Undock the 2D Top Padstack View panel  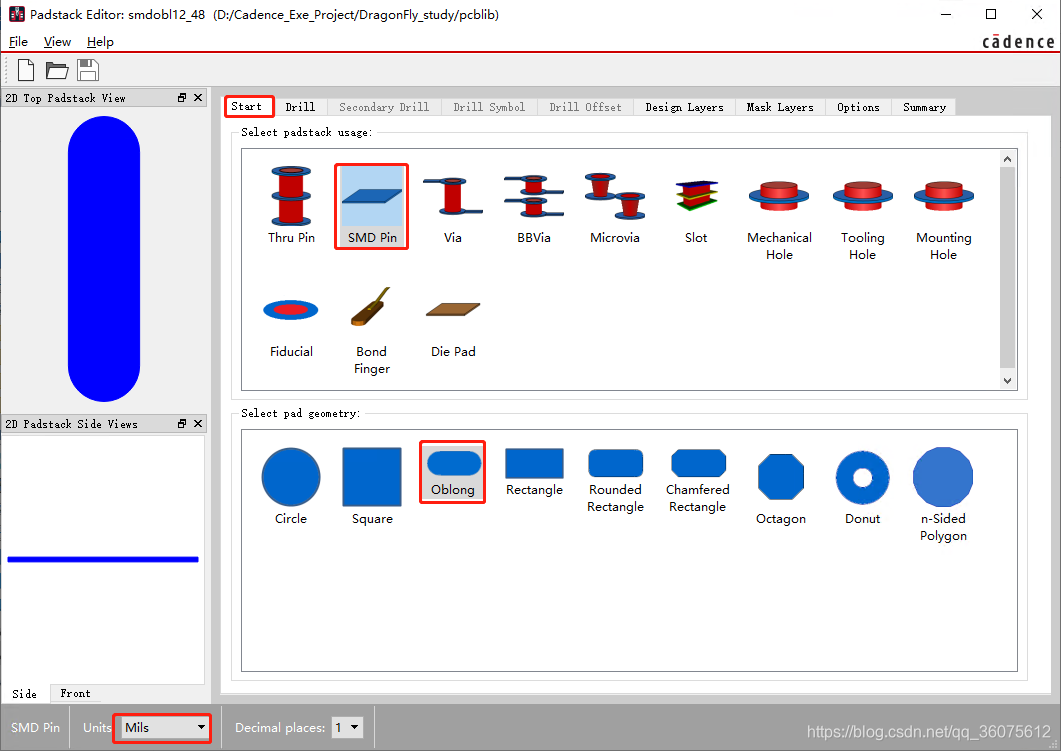point(182,98)
